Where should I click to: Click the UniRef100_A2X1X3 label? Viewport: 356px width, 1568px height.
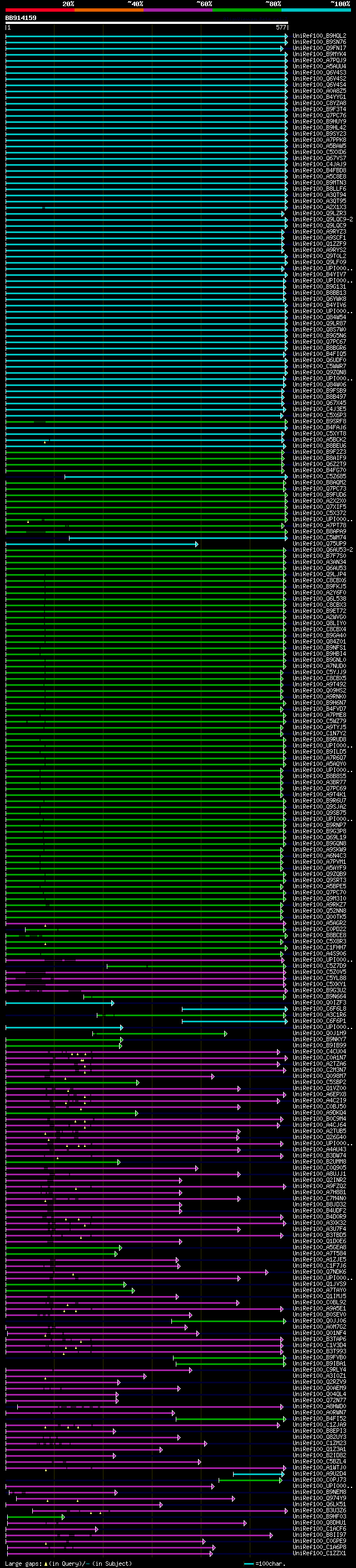tap(319, 207)
